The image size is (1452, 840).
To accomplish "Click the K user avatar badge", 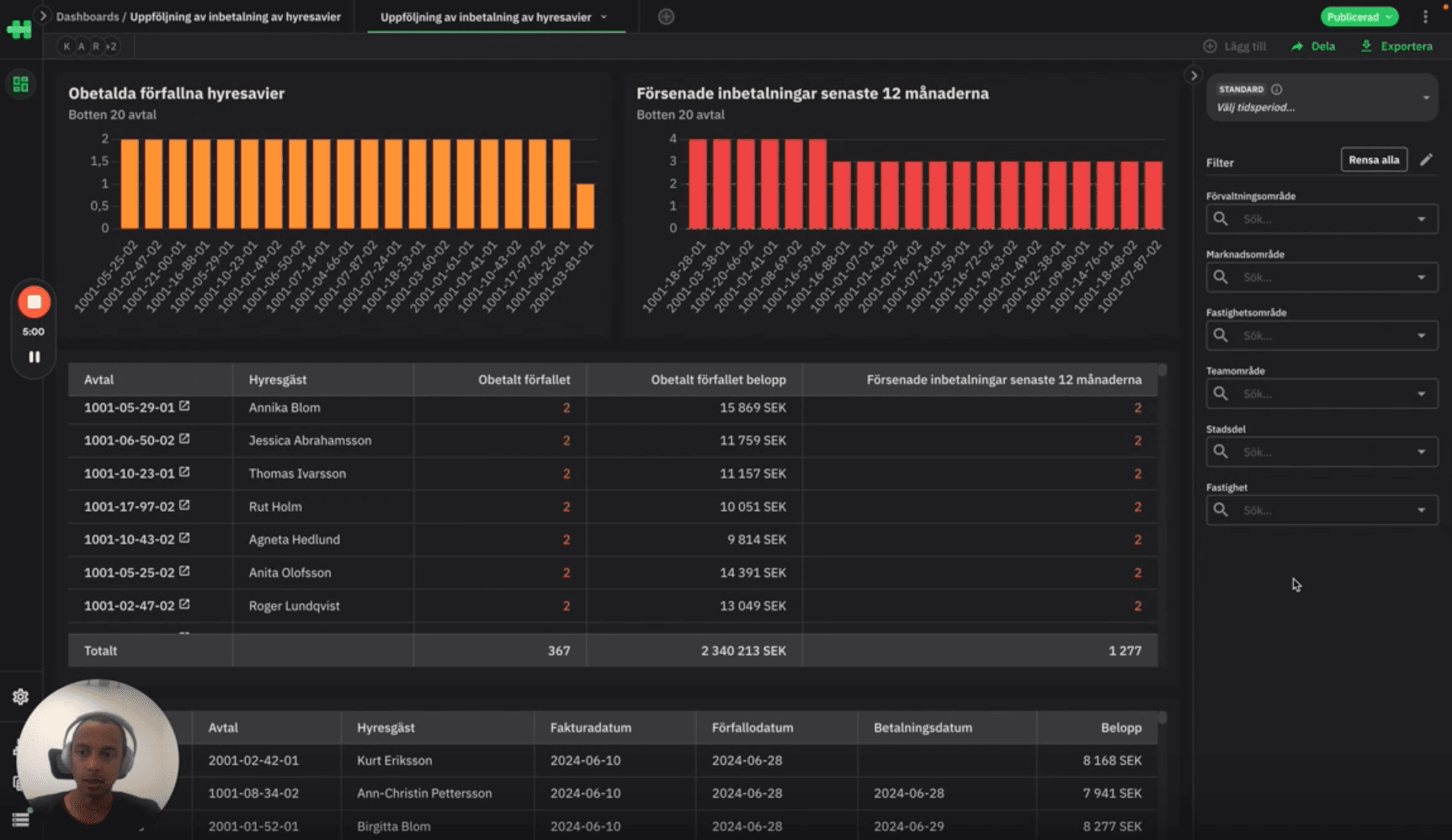I will pos(66,46).
